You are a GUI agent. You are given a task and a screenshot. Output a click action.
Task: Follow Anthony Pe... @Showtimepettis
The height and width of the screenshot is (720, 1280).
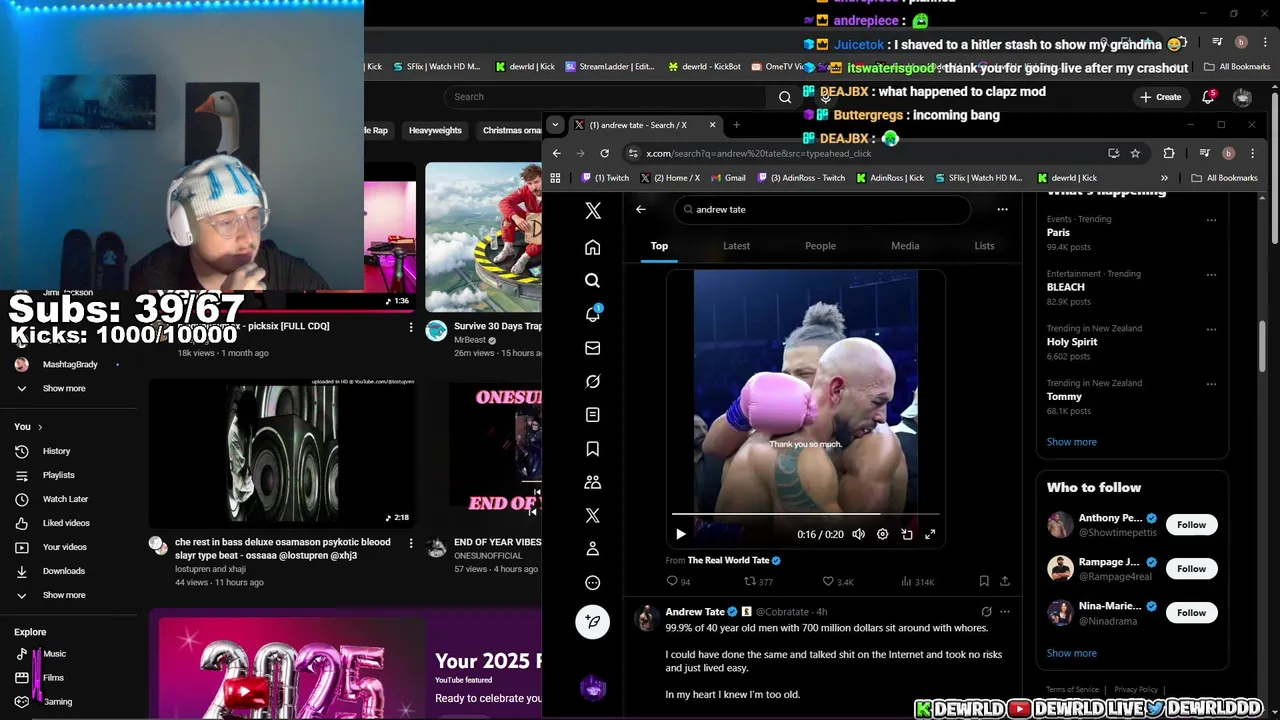1191,525
